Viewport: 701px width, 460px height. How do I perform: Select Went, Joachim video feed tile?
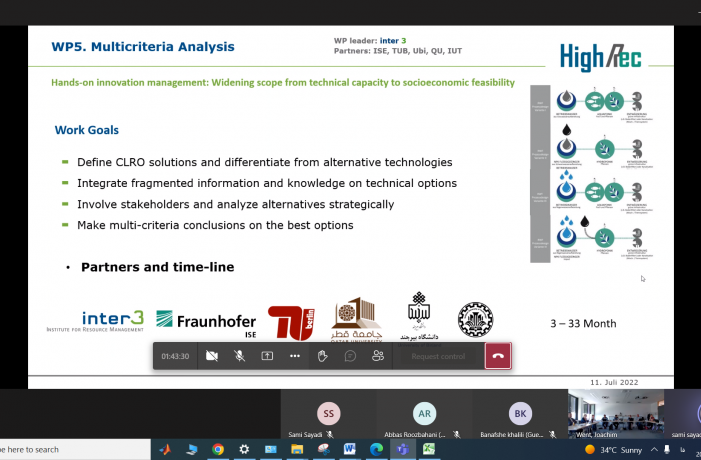pyautogui.click(x=616, y=414)
